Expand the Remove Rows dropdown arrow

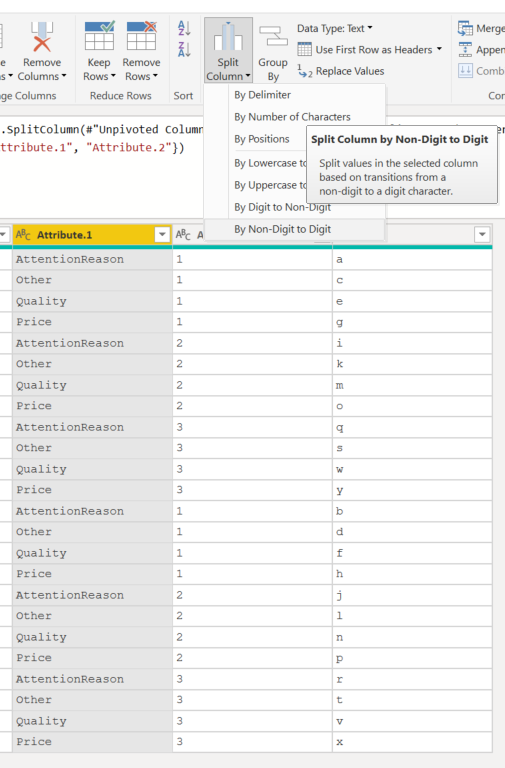coord(155,76)
